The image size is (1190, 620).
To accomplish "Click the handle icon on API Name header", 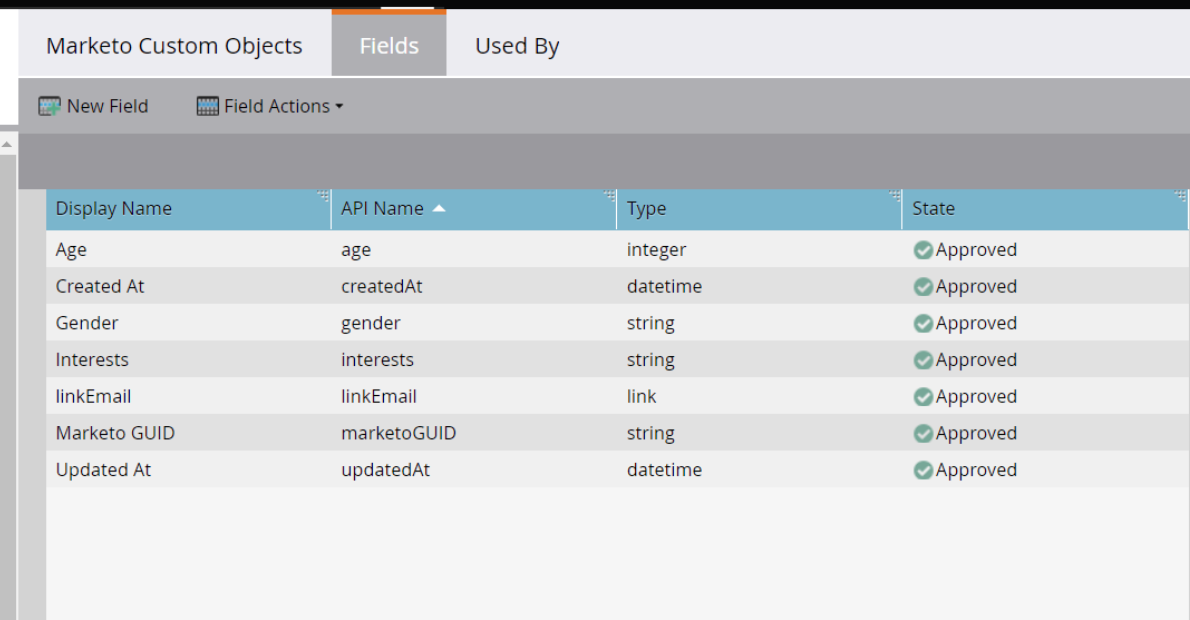I will point(608,196).
